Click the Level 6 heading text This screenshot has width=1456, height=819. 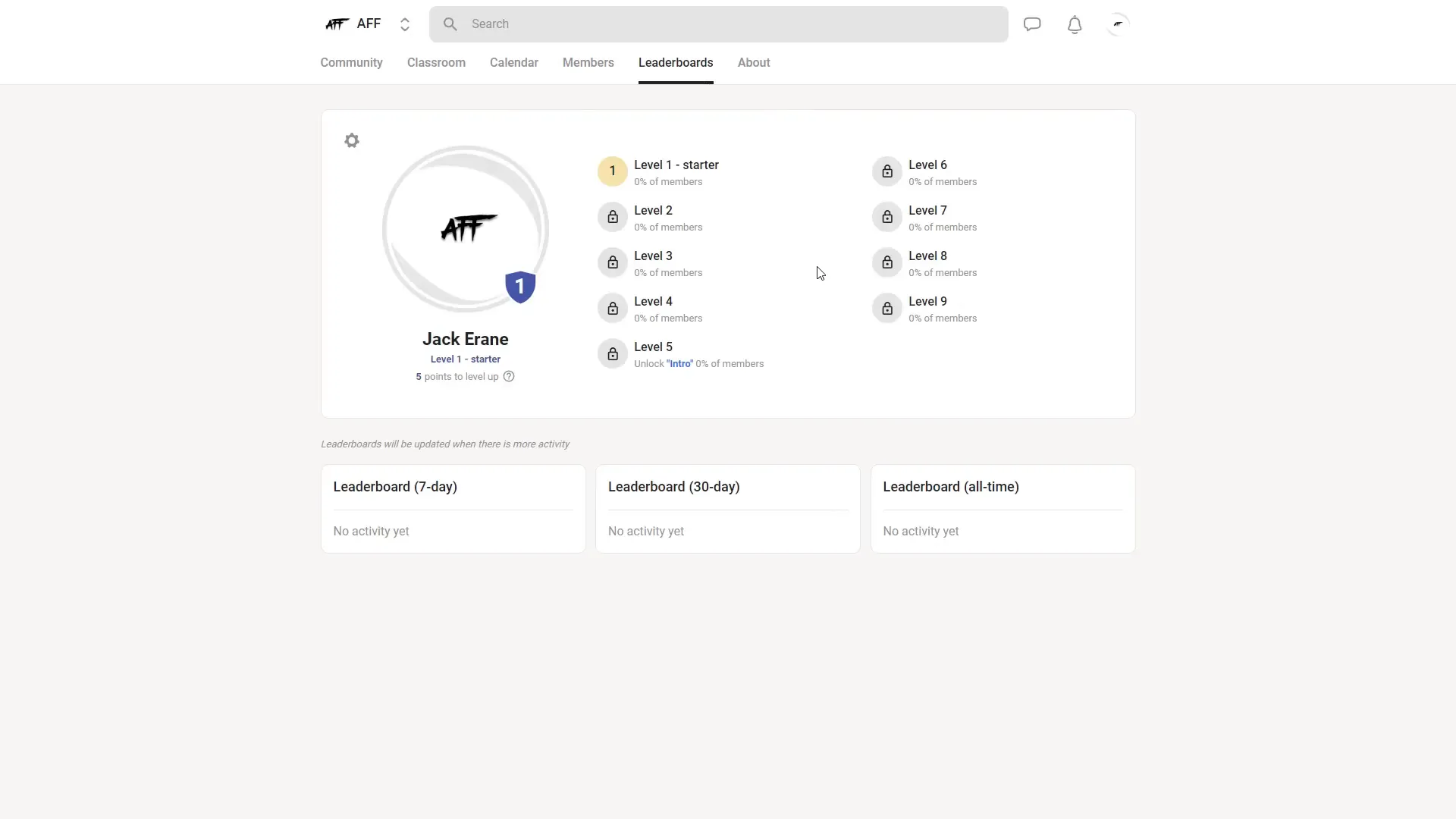(x=927, y=165)
